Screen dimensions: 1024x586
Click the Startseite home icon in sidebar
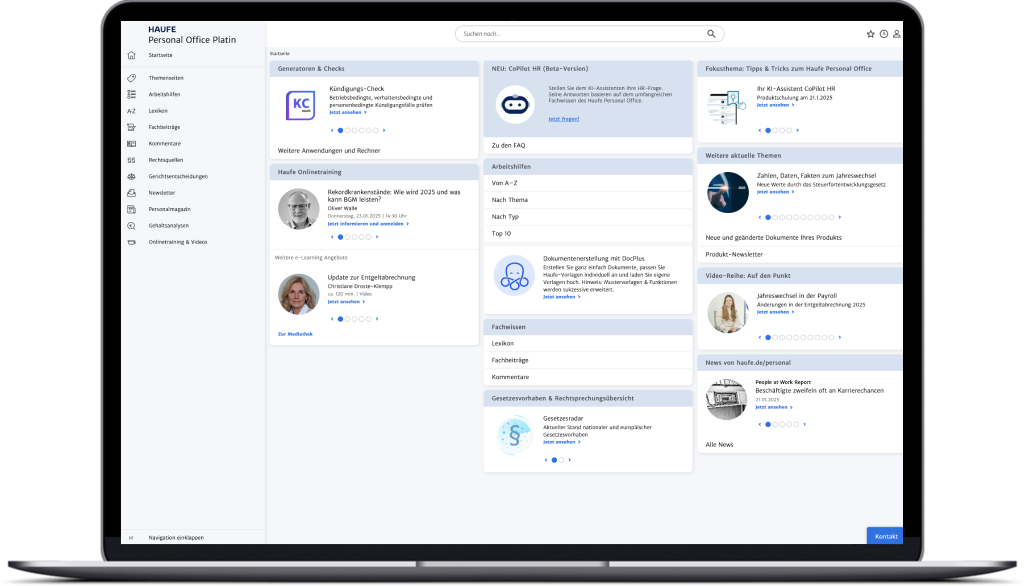click(131, 55)
